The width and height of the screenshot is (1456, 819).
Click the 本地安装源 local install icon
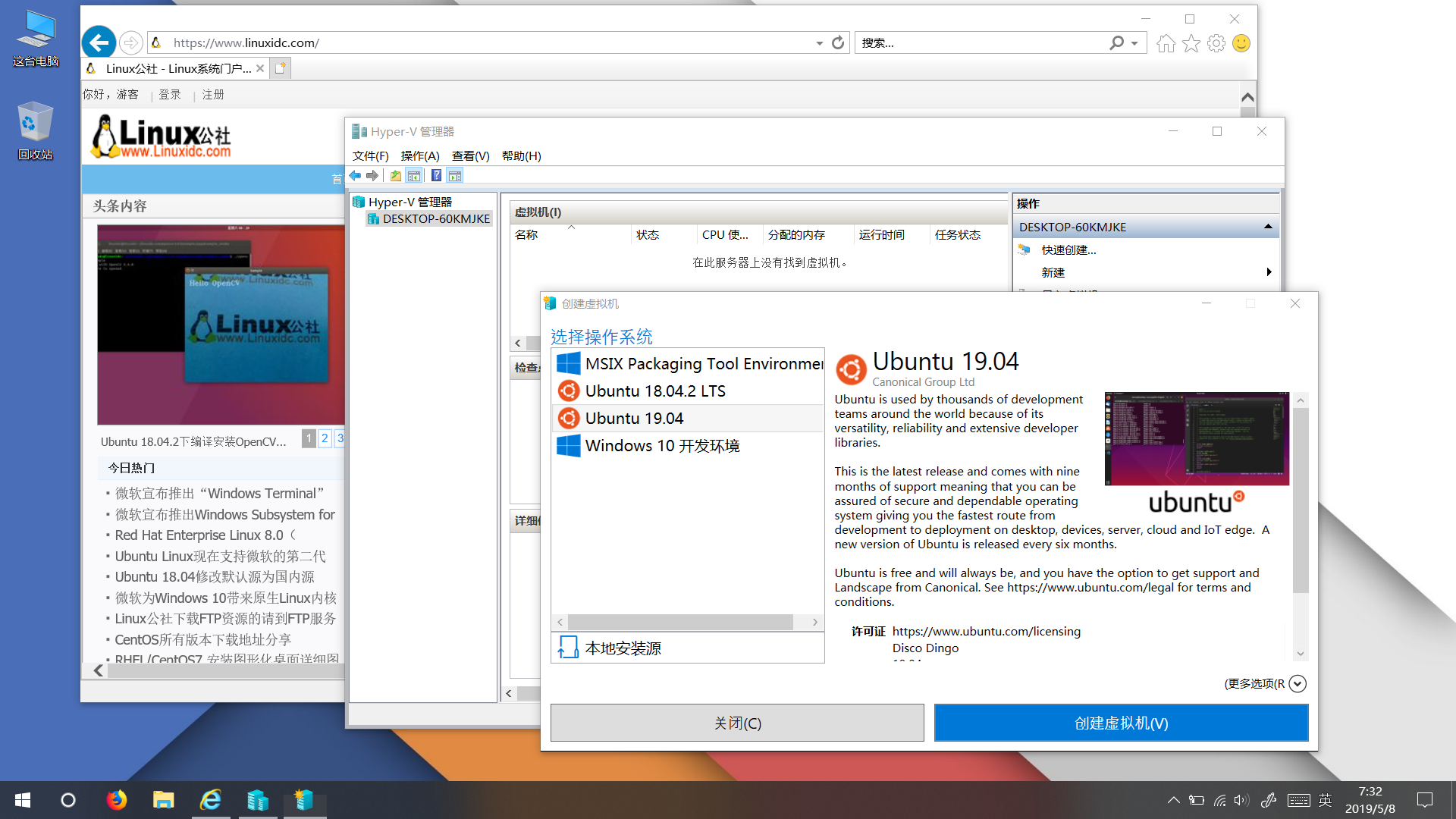coord(567,647)
